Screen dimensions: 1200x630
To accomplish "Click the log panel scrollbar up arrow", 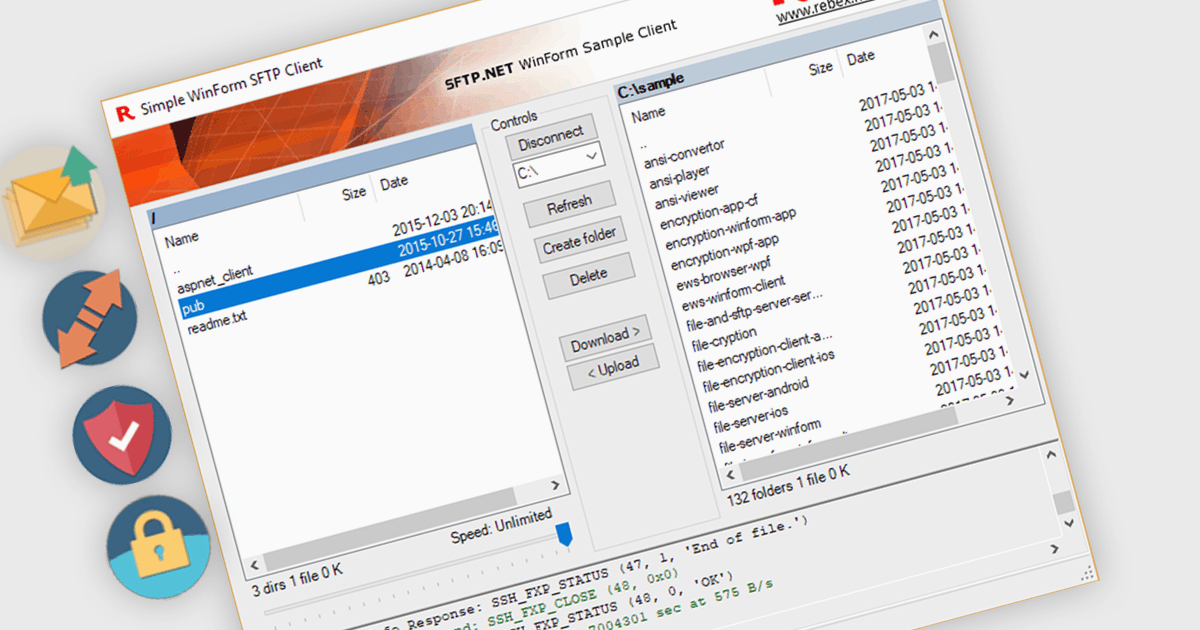I will click(x=1052, y=455).
